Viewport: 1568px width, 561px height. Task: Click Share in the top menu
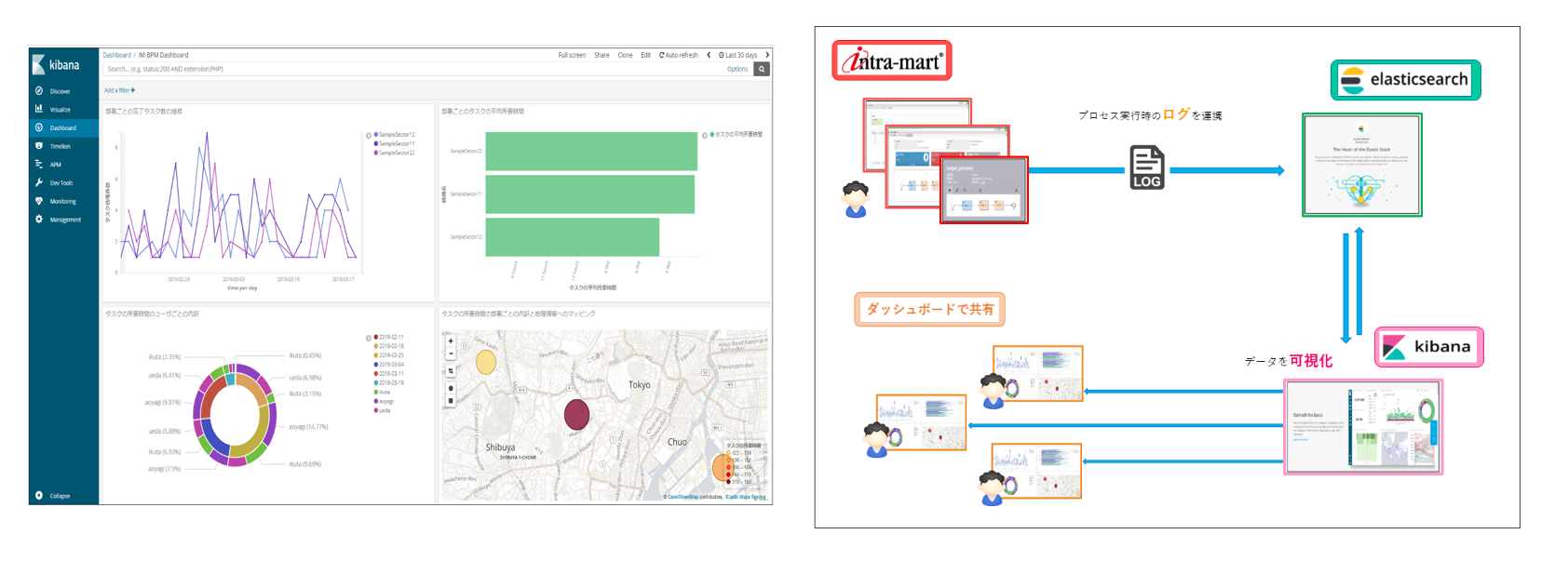click(602, 55)
